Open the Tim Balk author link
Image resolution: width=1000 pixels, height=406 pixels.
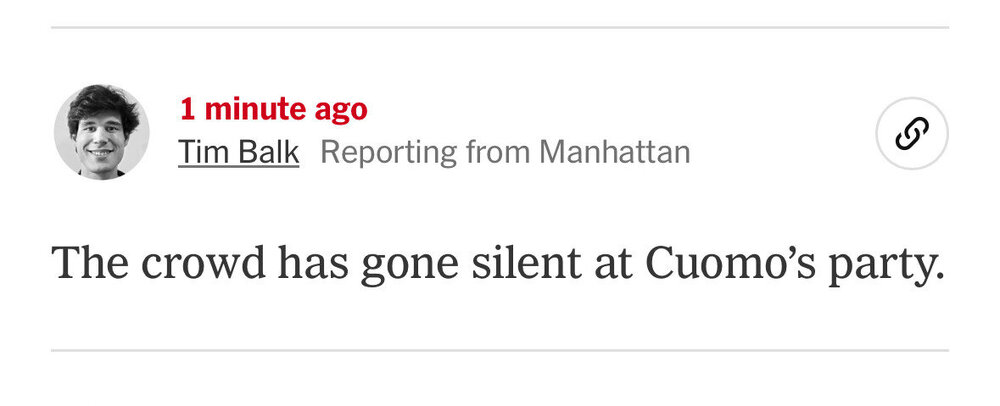tap(238, 153)
